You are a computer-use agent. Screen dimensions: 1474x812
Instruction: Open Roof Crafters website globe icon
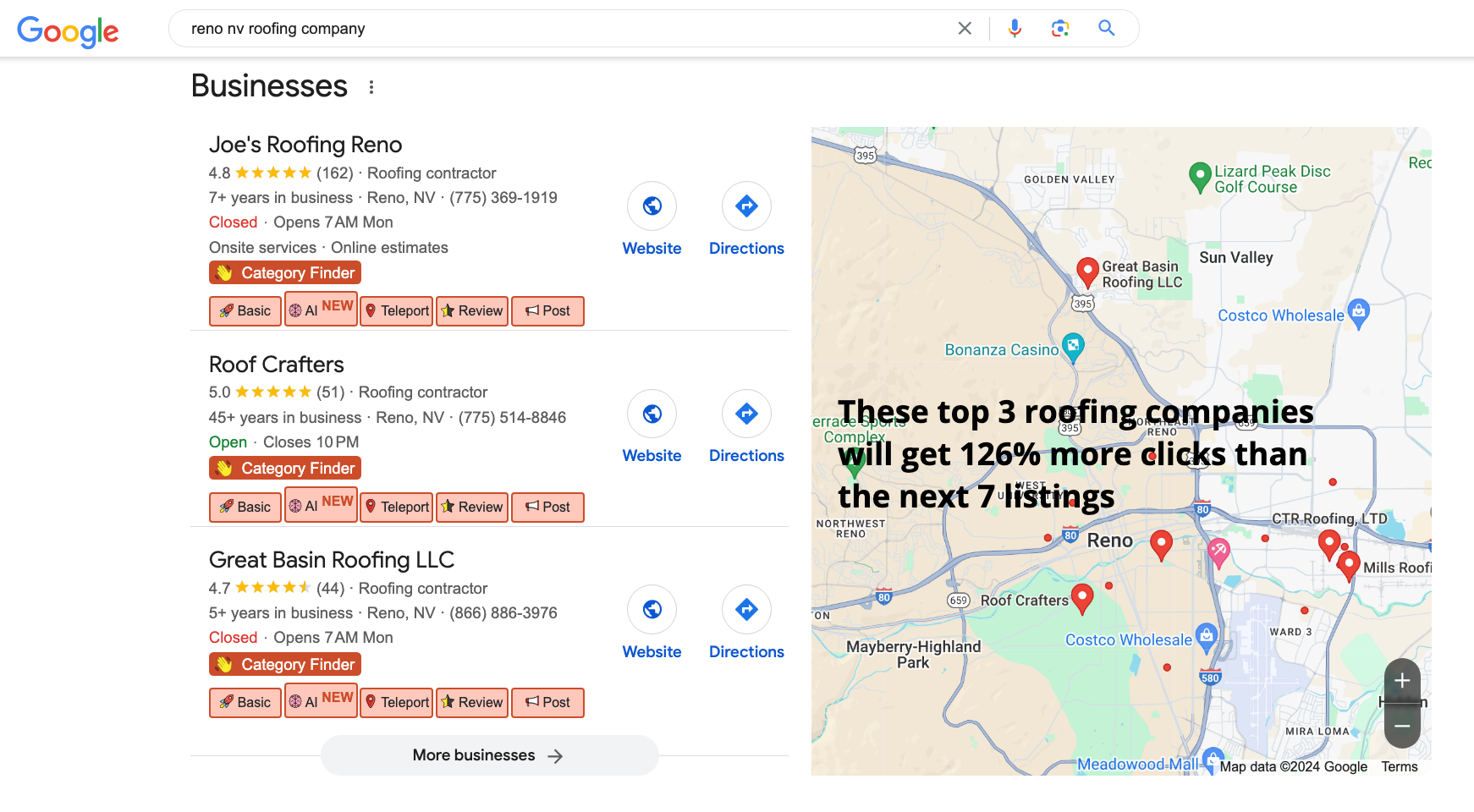click(x=652, y=414)
